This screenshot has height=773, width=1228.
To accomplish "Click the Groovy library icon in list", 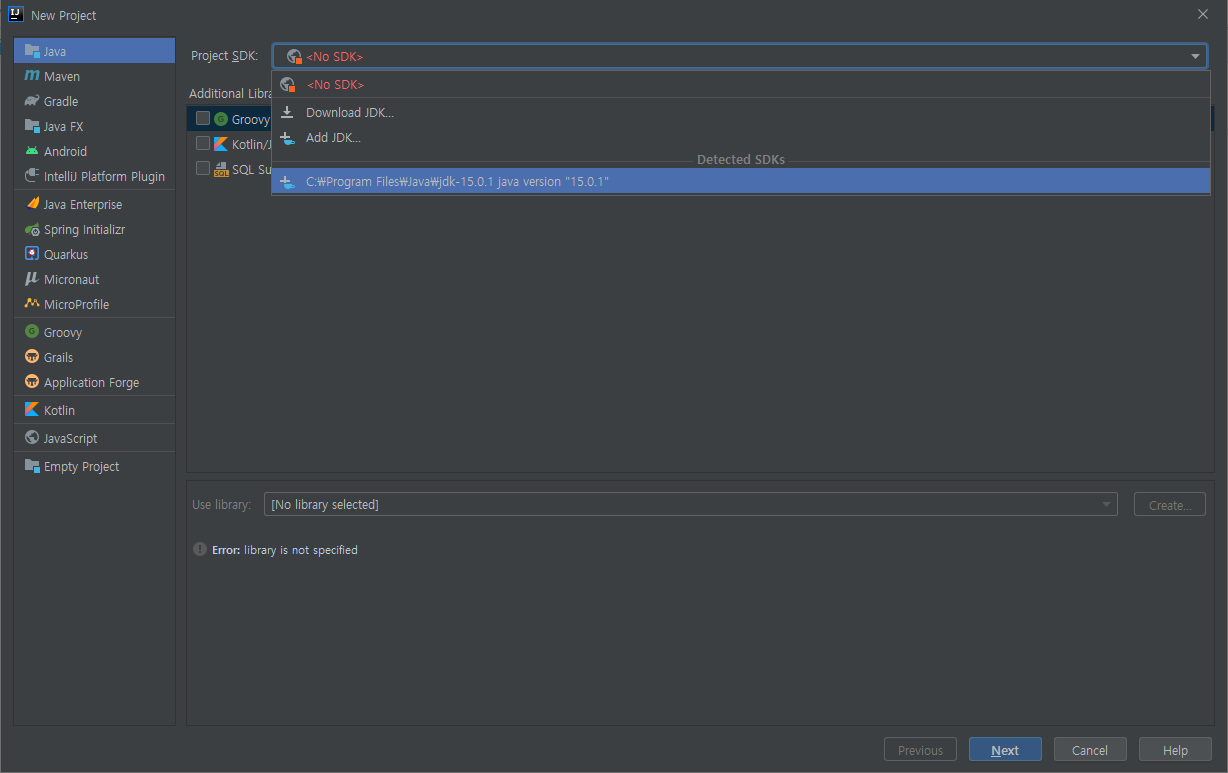I will (221, 119).
